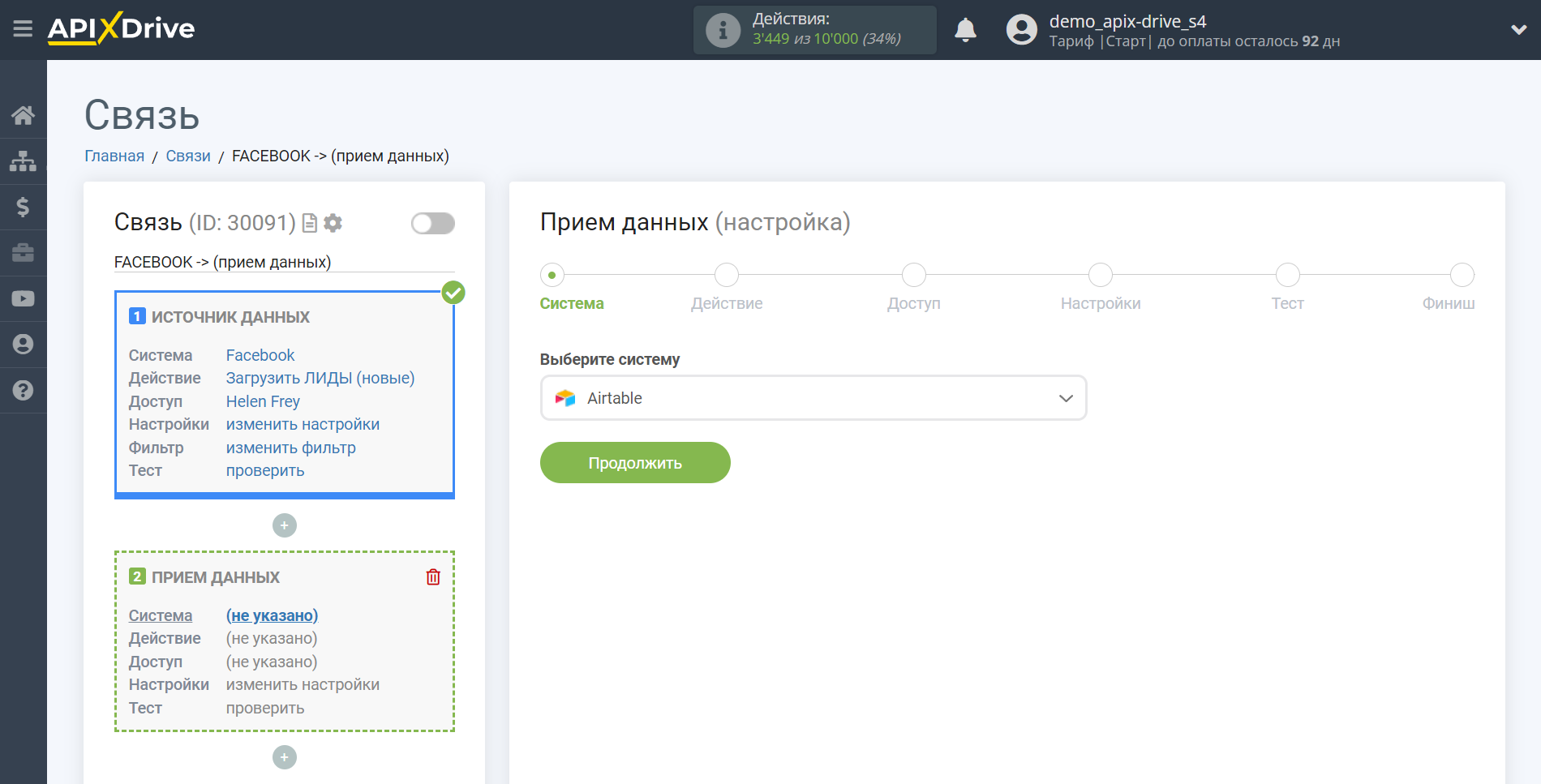Click the Продолжить button
Screen dimensions: 1541x784
[635, 463]
